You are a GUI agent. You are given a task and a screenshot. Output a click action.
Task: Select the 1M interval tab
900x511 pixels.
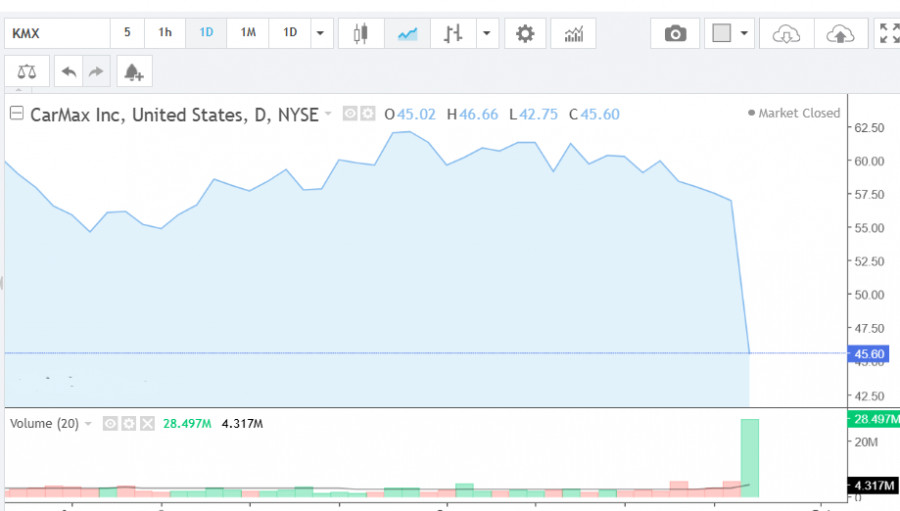pos(248,33)
